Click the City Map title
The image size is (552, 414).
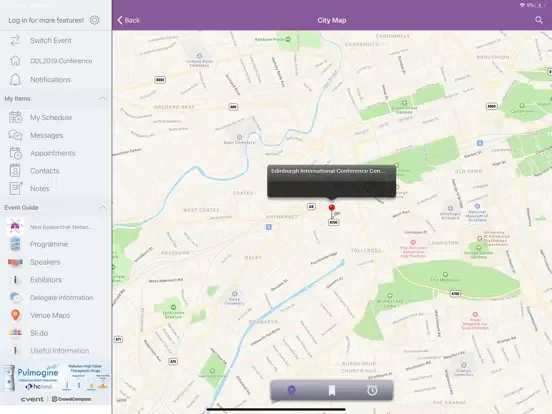point(332,20)
